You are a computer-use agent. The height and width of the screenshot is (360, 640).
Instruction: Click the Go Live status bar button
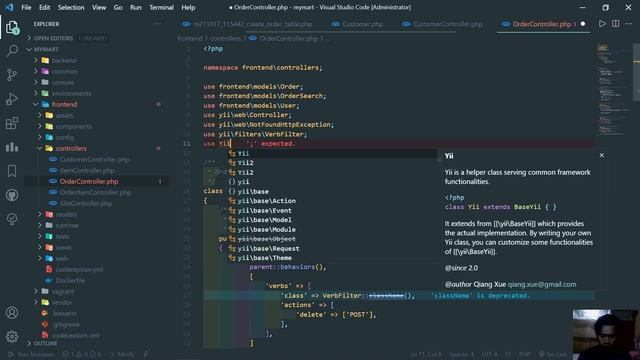point(553,354)
